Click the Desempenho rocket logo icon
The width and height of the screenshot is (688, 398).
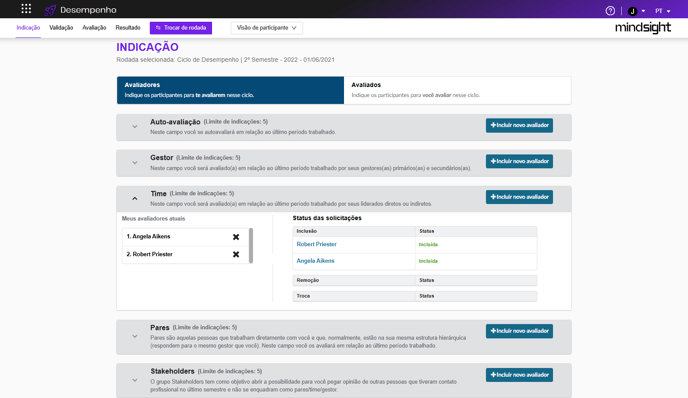(x=50, y=10)
